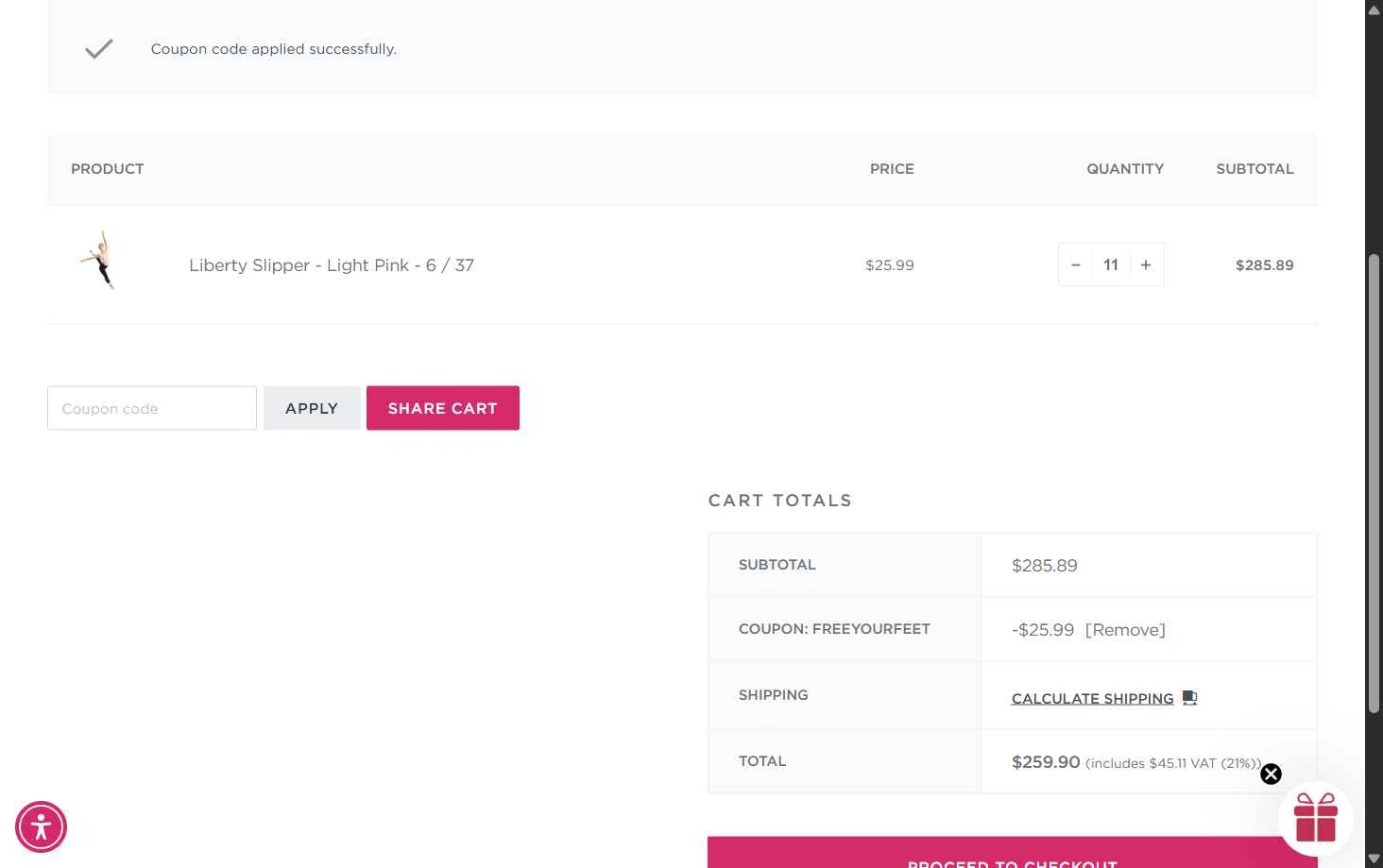Proceed to checkout
Screen dimensions: 1383x868
(1013, 852)
